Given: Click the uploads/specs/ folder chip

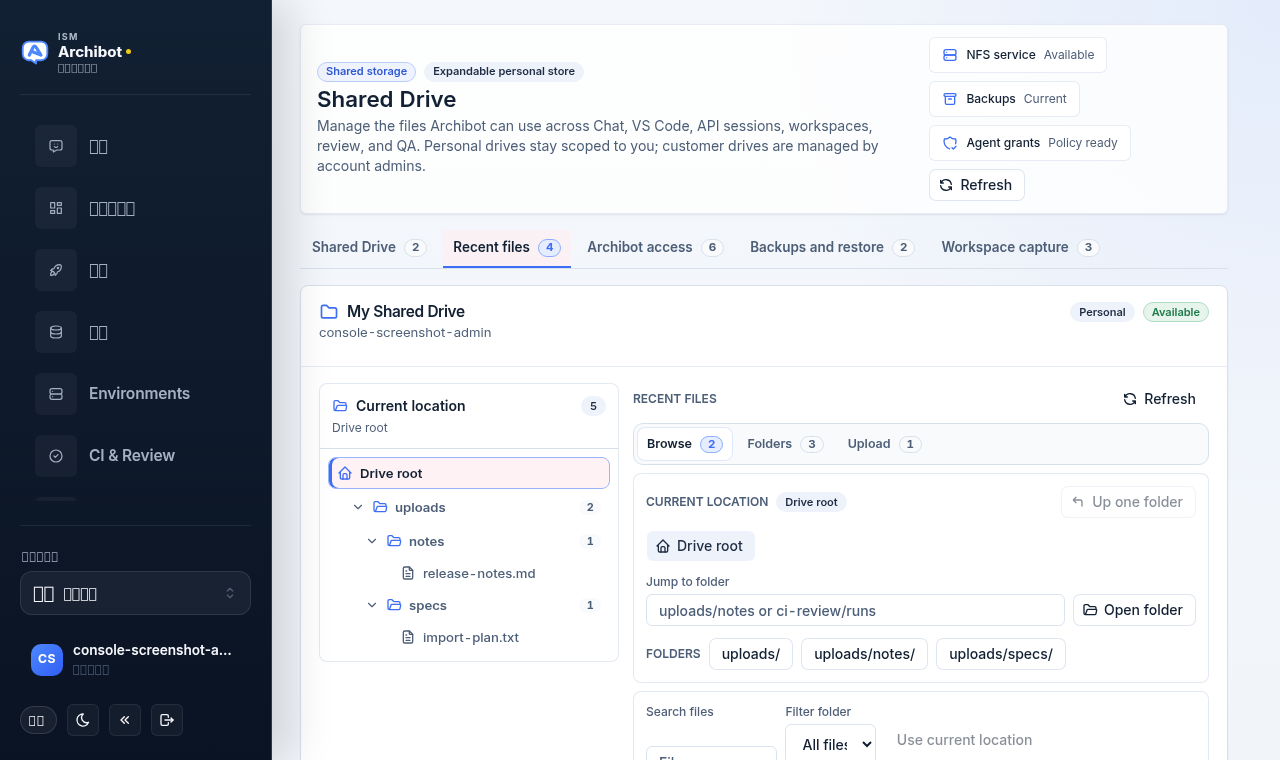Looking at the screenshot, I should click(1001, 654).
